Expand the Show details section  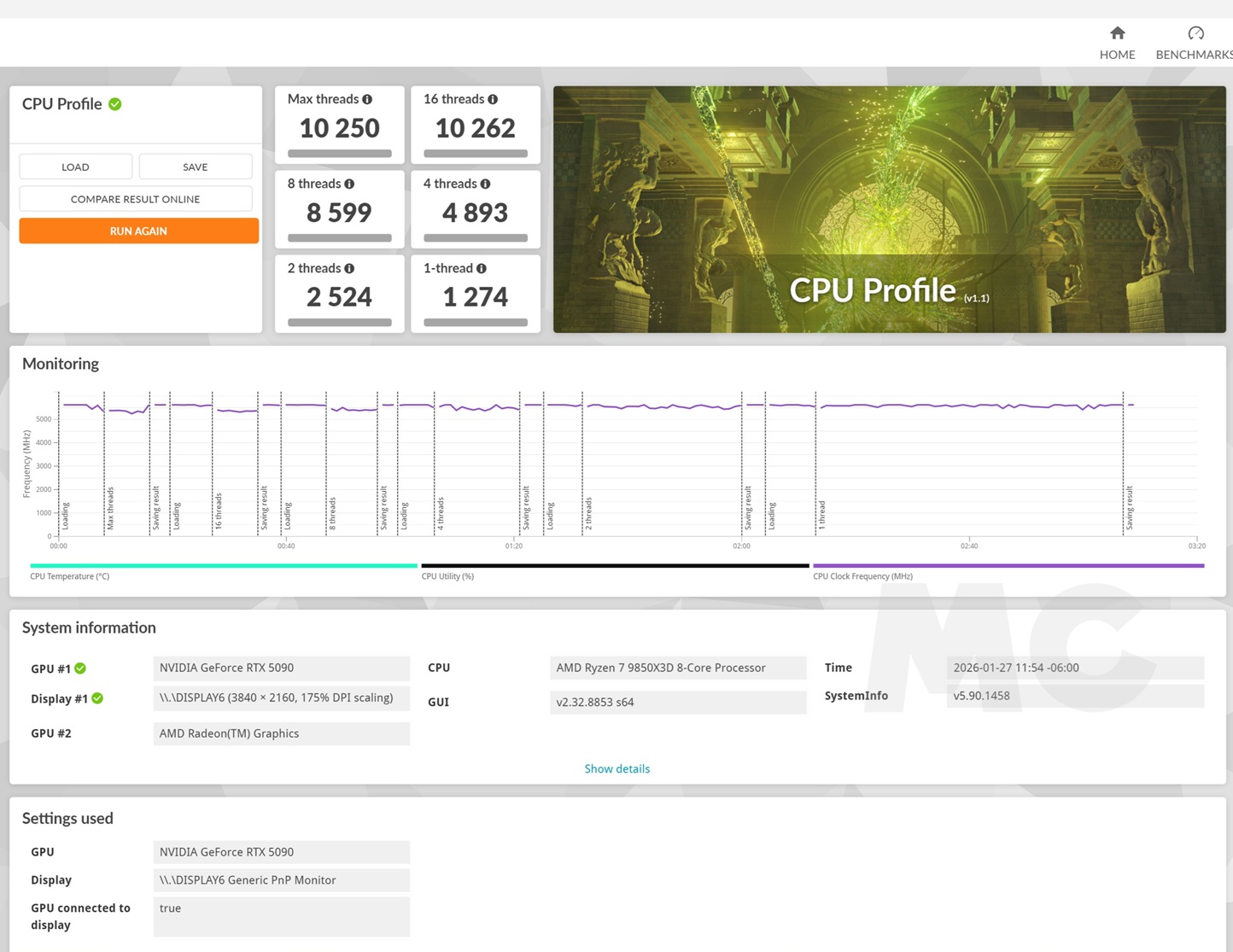tap(616, 768)
